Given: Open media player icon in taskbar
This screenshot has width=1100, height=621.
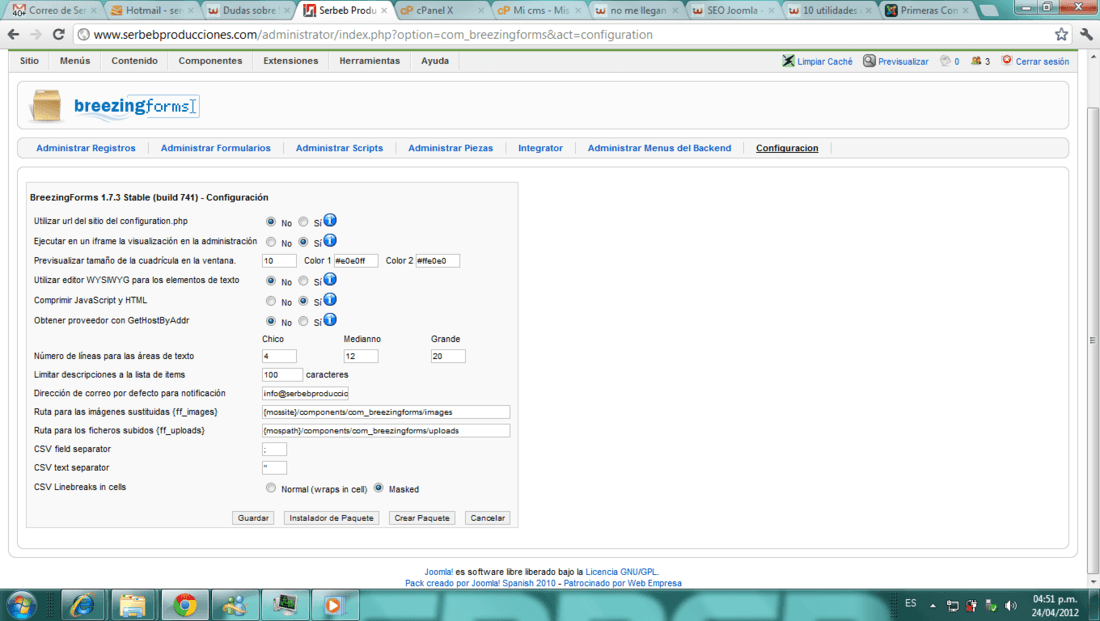Looking at the screenshot, I should 334,605.
